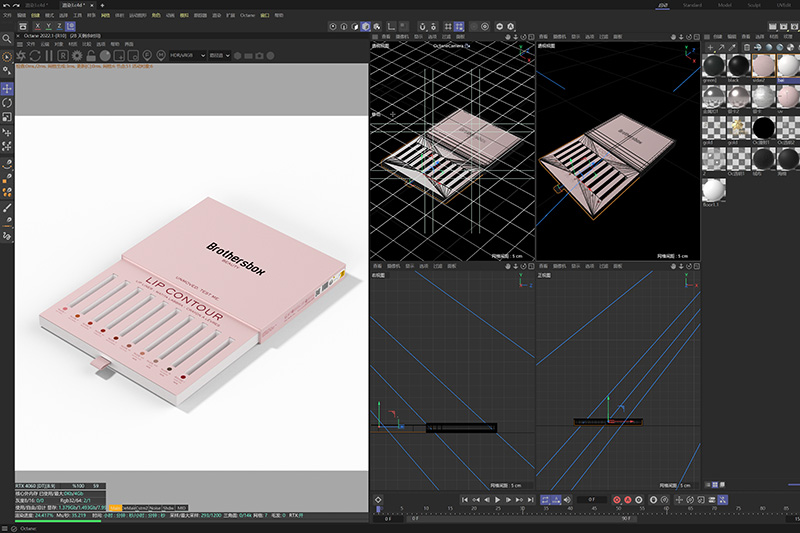Screen dimensions: 800x533
Task: Click the Octane clay mode sphere icon
Action: pos(105,56)
